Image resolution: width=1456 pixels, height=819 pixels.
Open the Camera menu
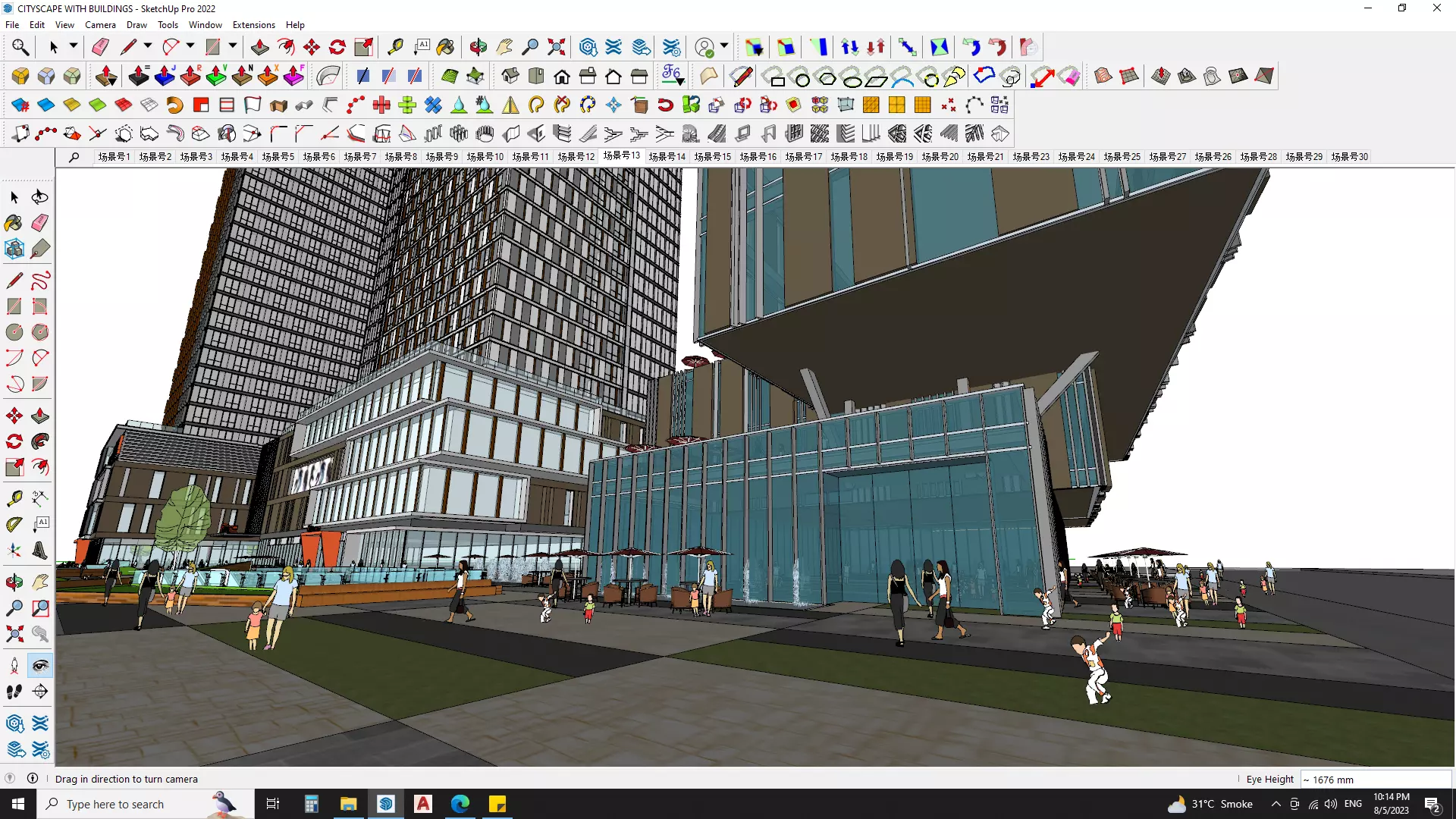[x=100, y=25]
